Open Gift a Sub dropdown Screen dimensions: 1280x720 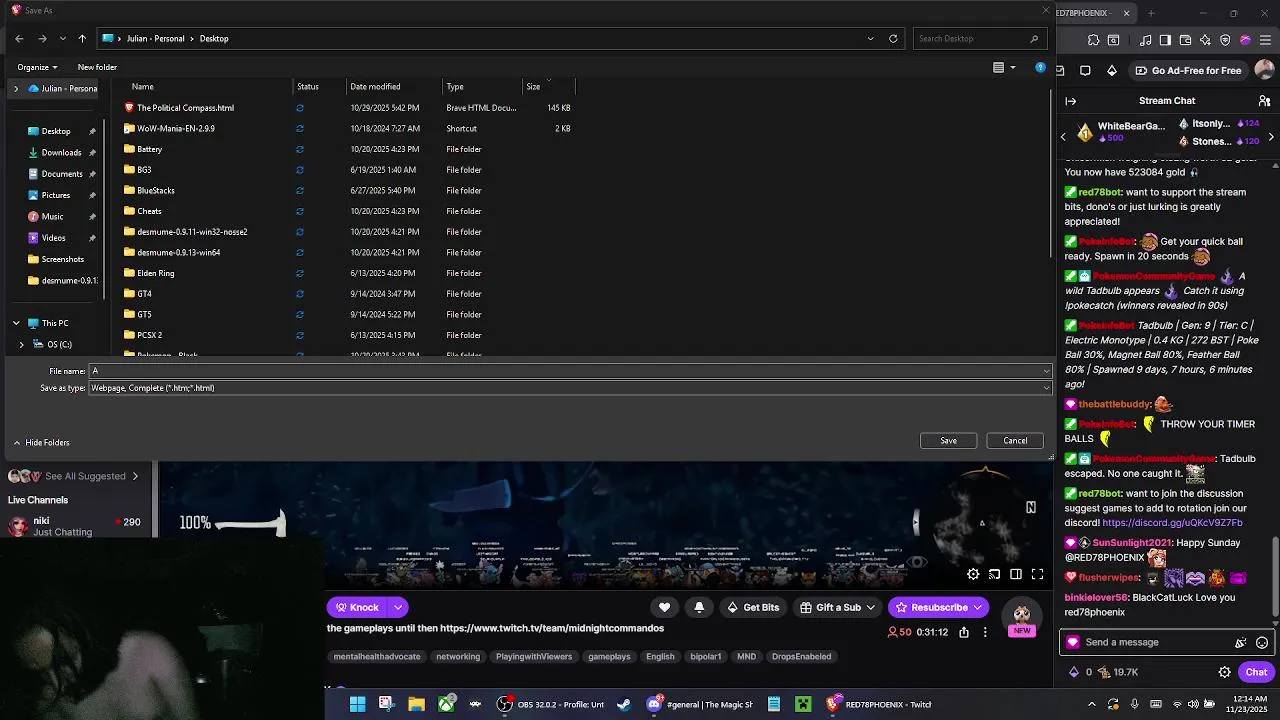[838, 607]
